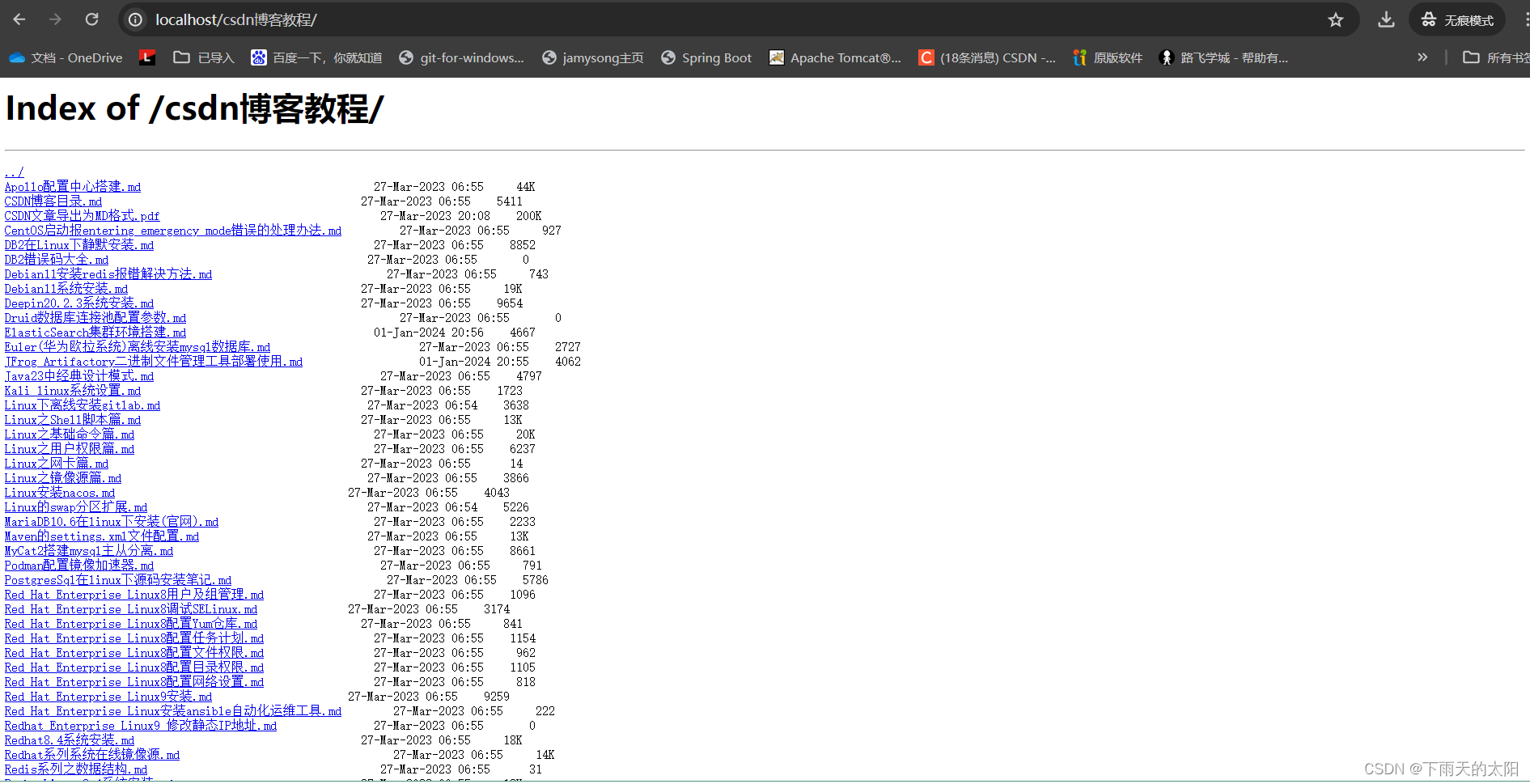Expand the hidden bookmarks chevron
Screen dimensions: 1530x784
pyautogui.click(x=1422, y=57)
